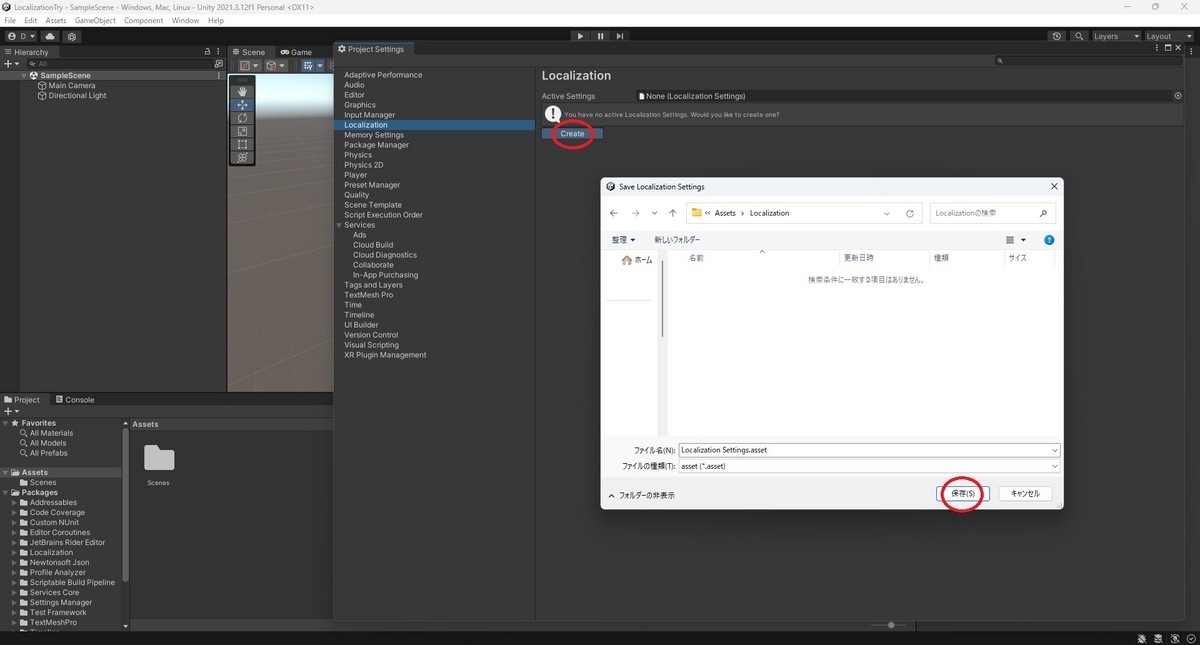This screenshot has width=1200, height=645.
Task: Open the Component menu
Action: pos(143,20)
